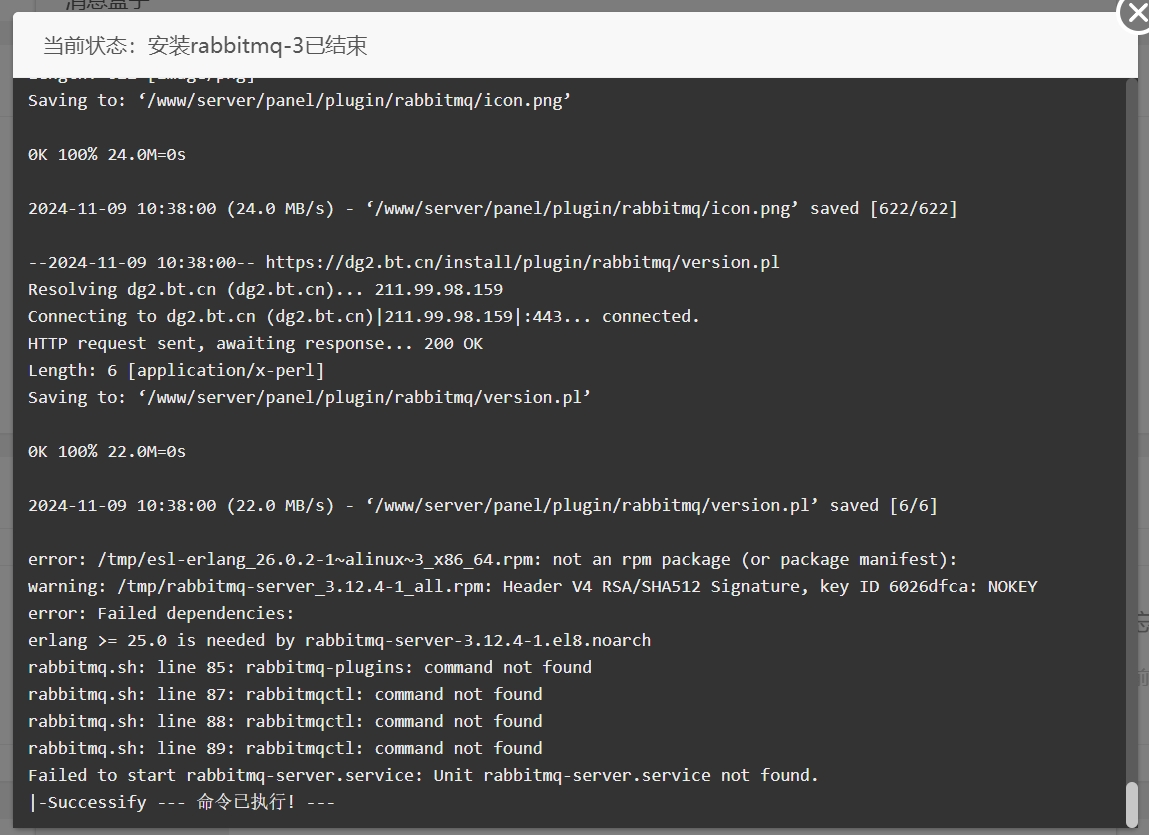Click the 'Connecting to dg2.bt.cn' line

363,317
